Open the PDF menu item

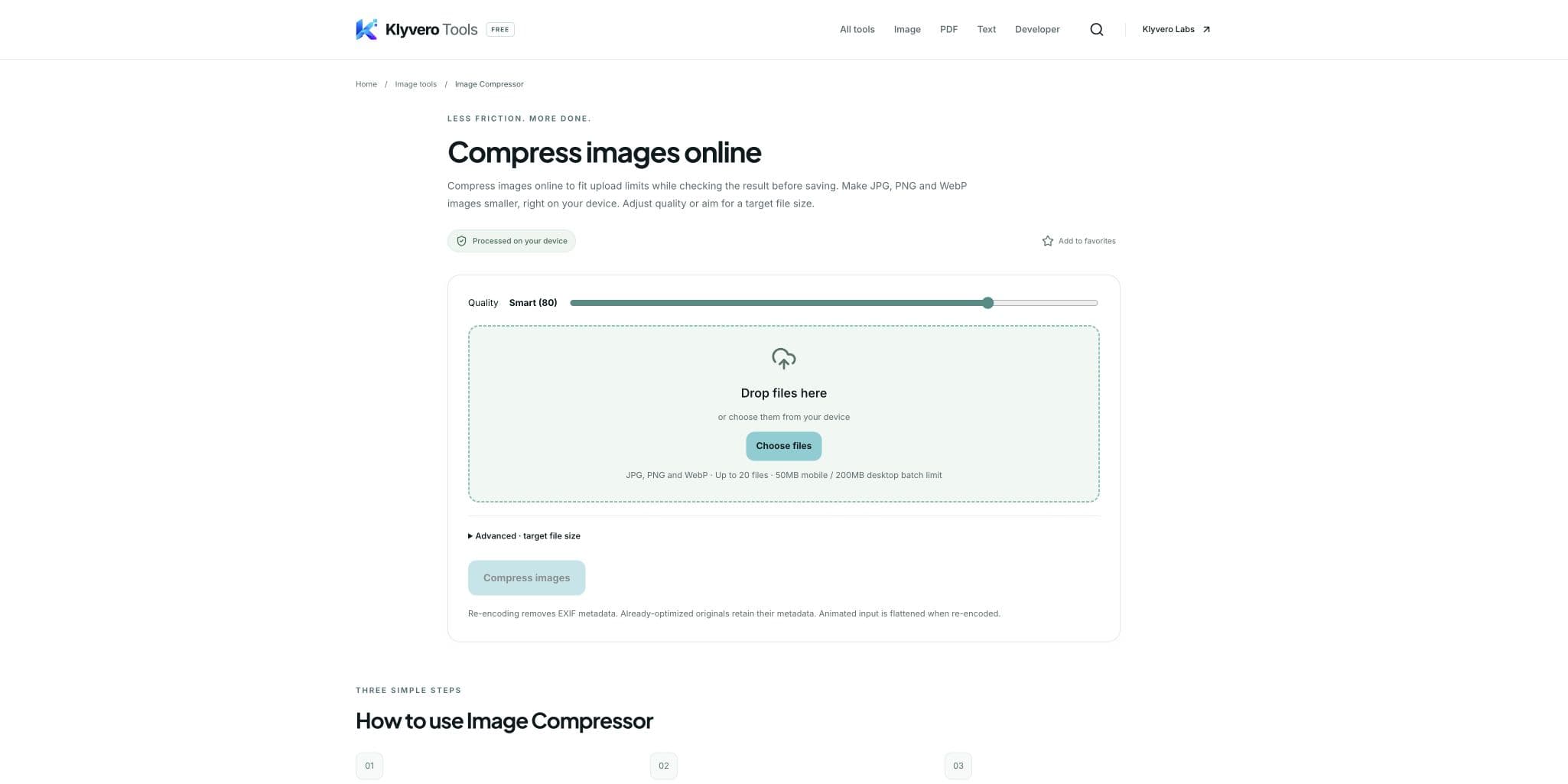948,29
